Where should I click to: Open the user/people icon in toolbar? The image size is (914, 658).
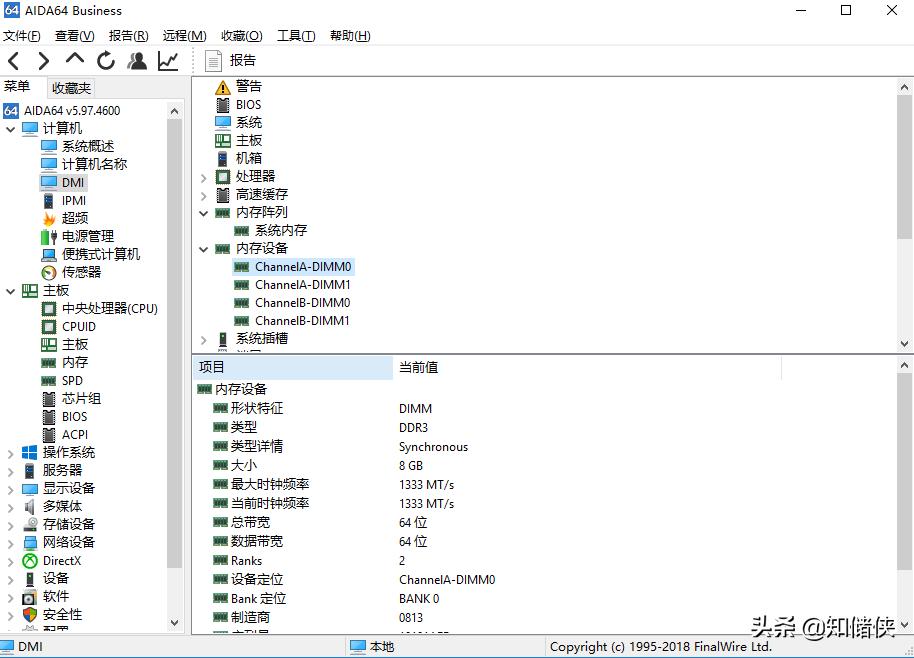137,60
